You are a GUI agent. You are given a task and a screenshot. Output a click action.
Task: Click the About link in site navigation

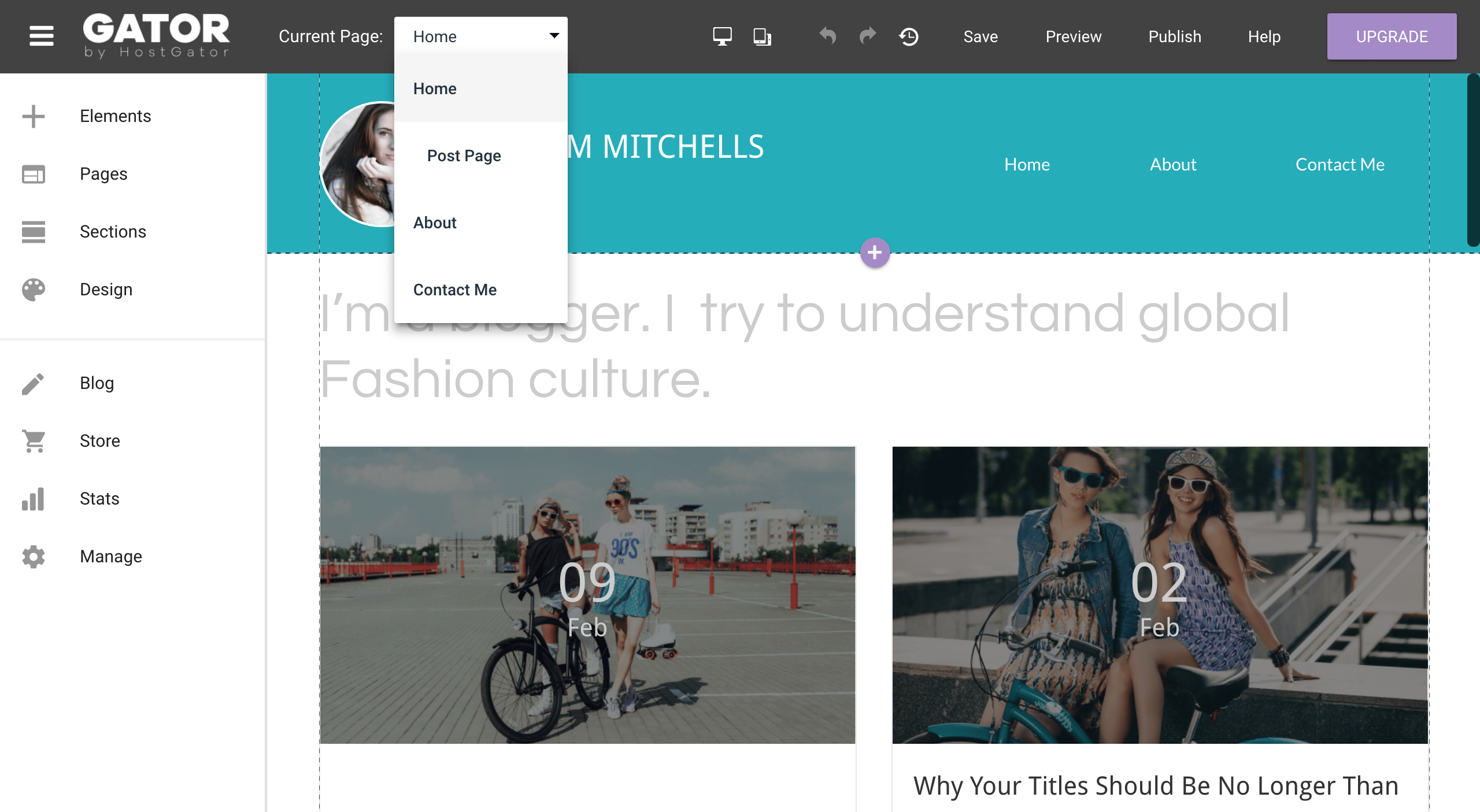pyautogui.click(x=1172, y=165)
